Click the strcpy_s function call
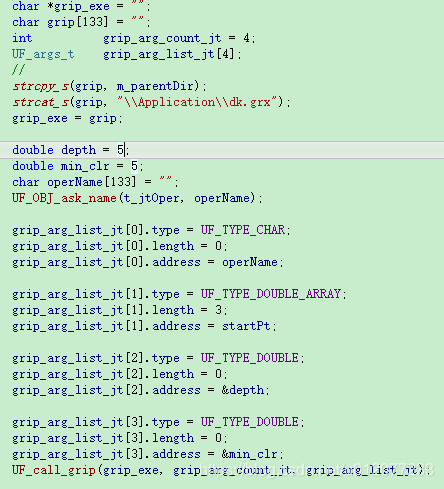 click(x=41, y=86)
